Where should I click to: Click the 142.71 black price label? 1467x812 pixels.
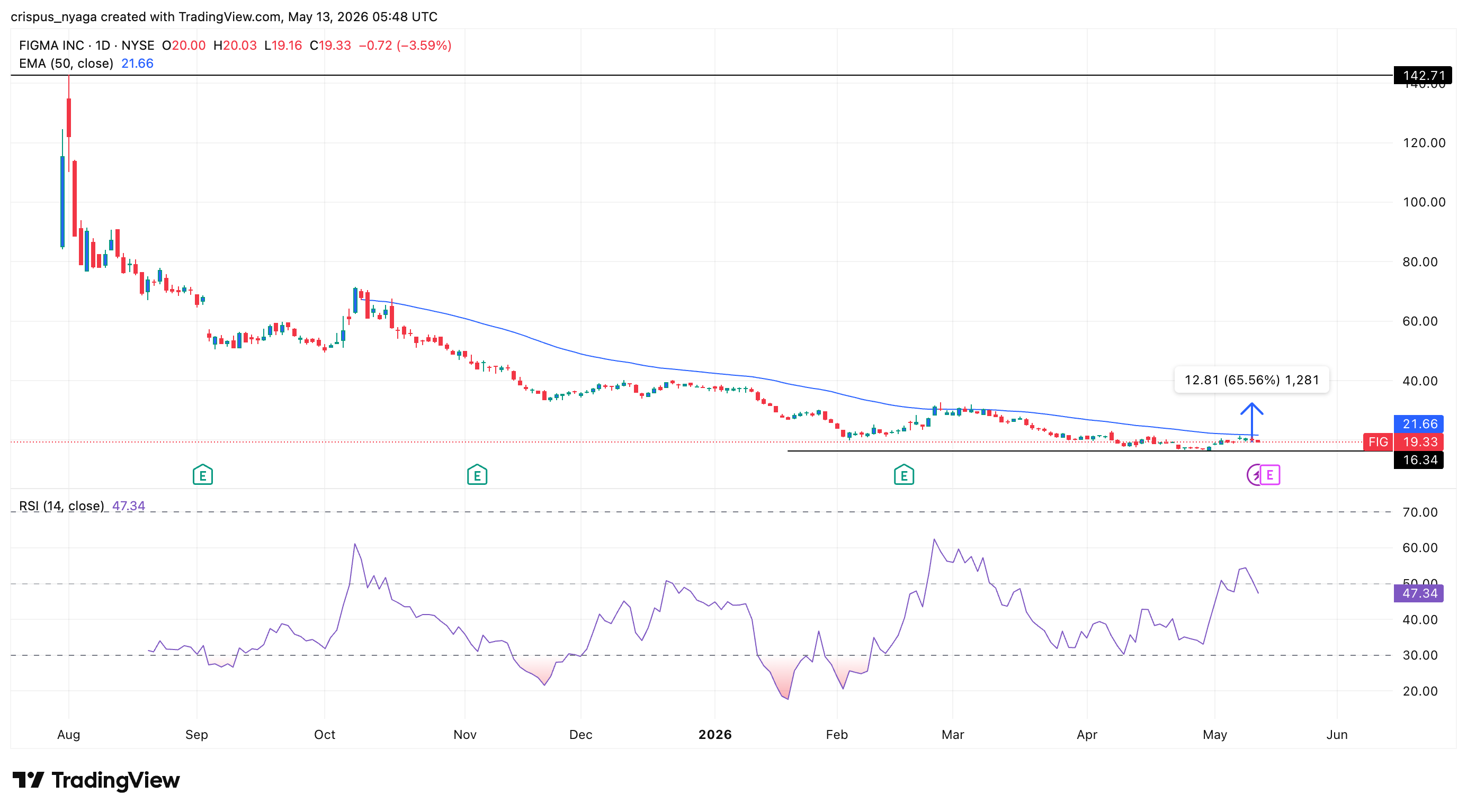point(1423,75)
